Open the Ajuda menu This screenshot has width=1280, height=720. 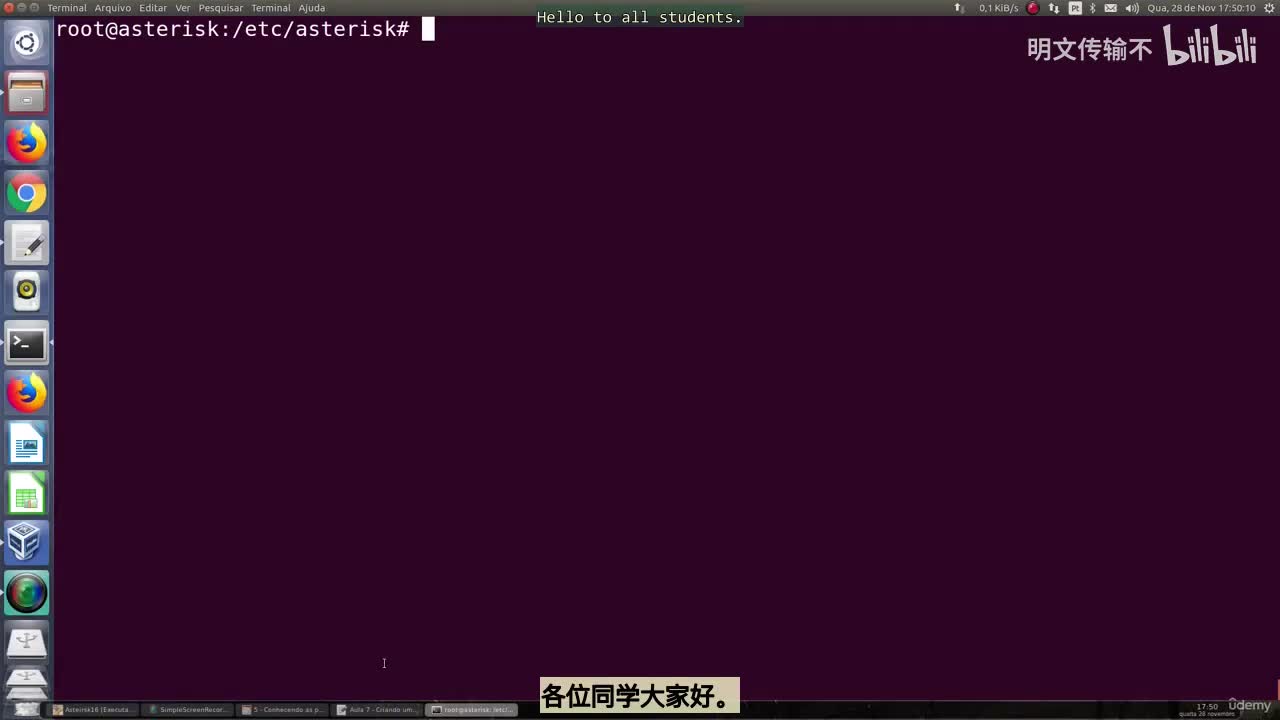(312, 8)
